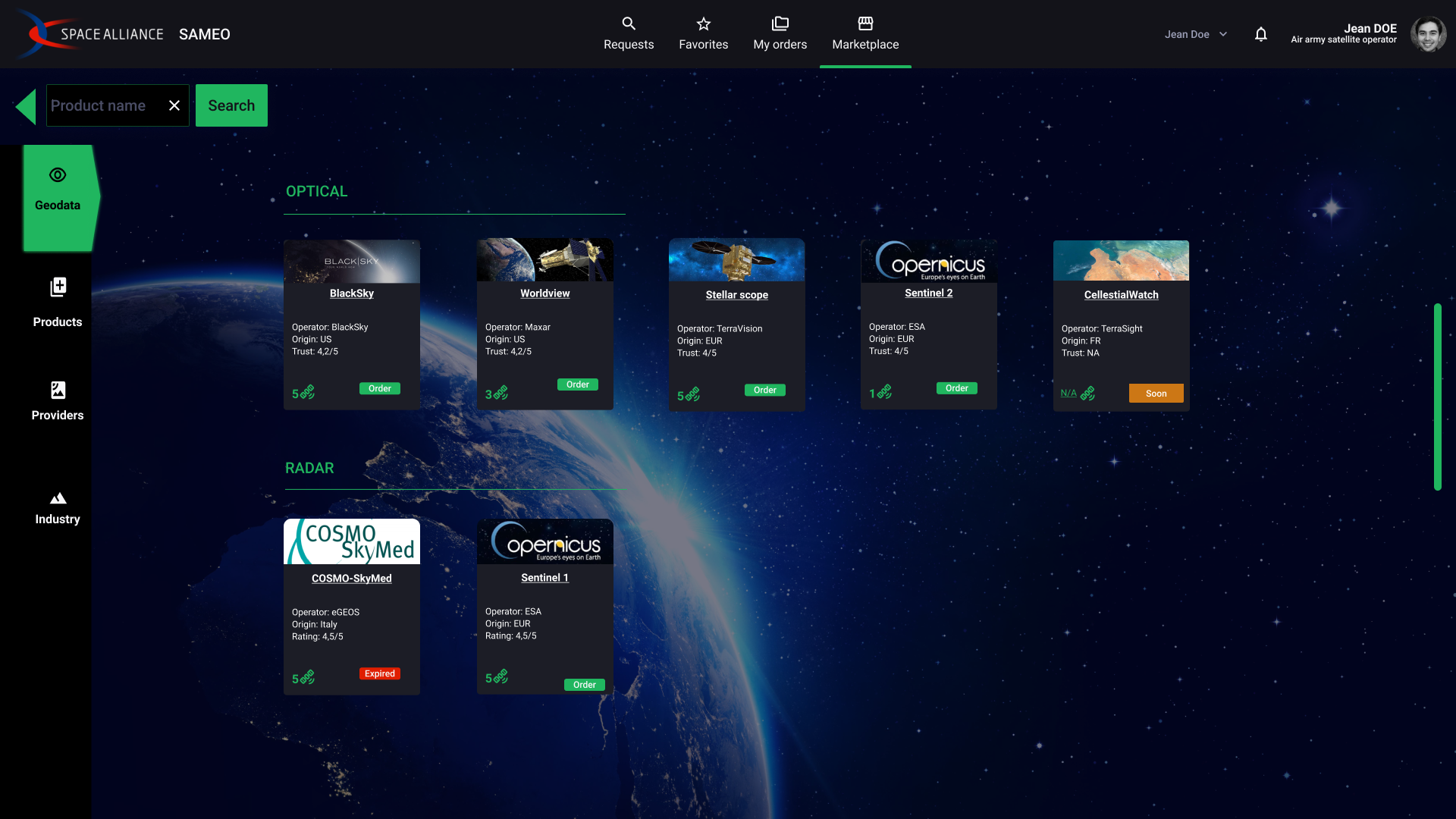Clear the Product name field
Image resolution: width=1456 pixels, height=819 pixels.
(174, 105)
